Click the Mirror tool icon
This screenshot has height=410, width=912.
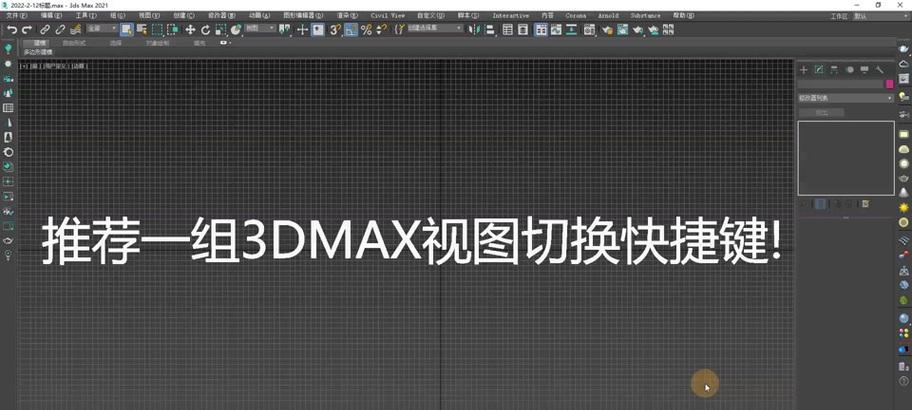474,29
